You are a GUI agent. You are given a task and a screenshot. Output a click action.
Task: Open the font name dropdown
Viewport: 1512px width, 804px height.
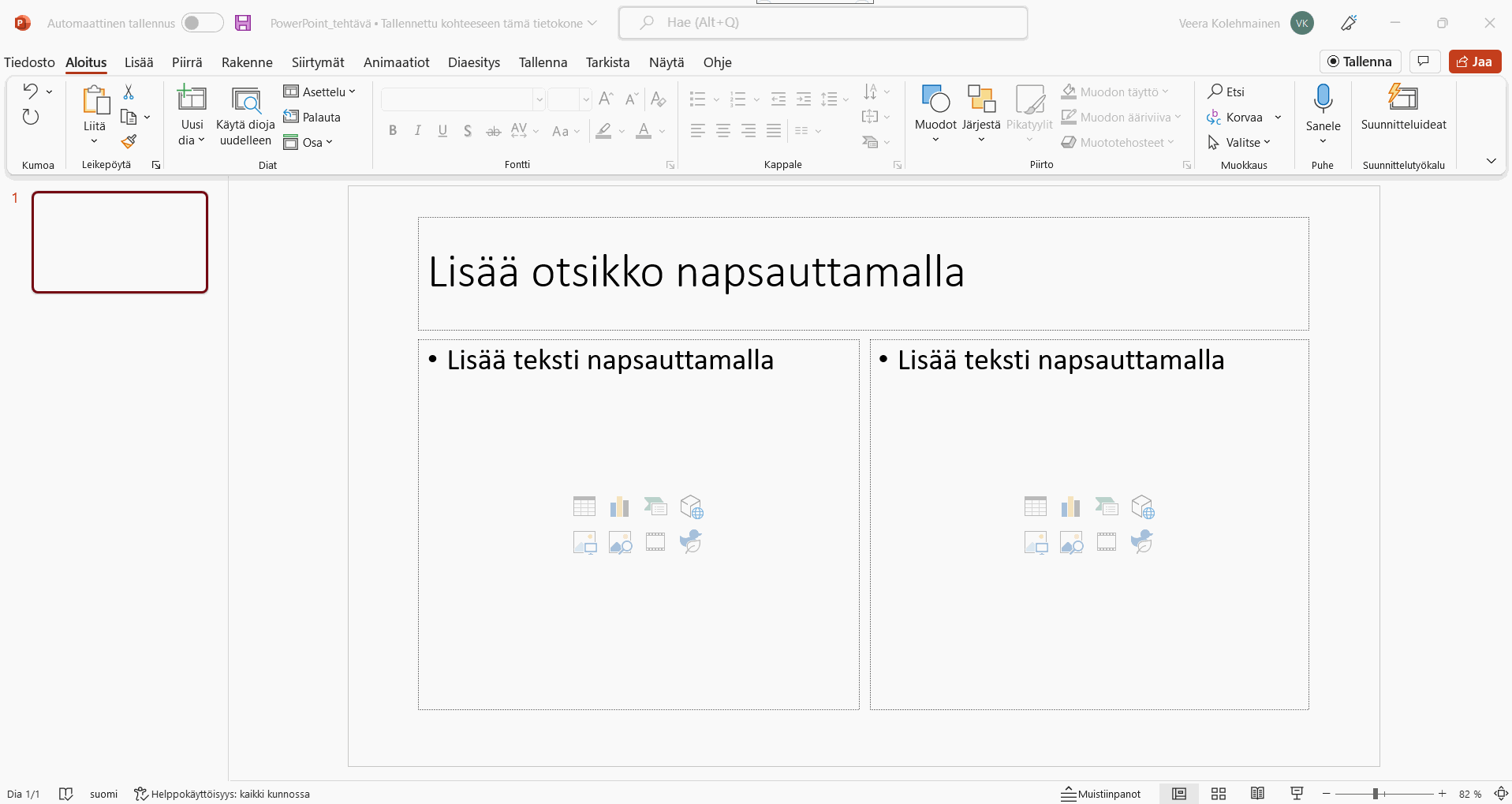tap(539, 99)
